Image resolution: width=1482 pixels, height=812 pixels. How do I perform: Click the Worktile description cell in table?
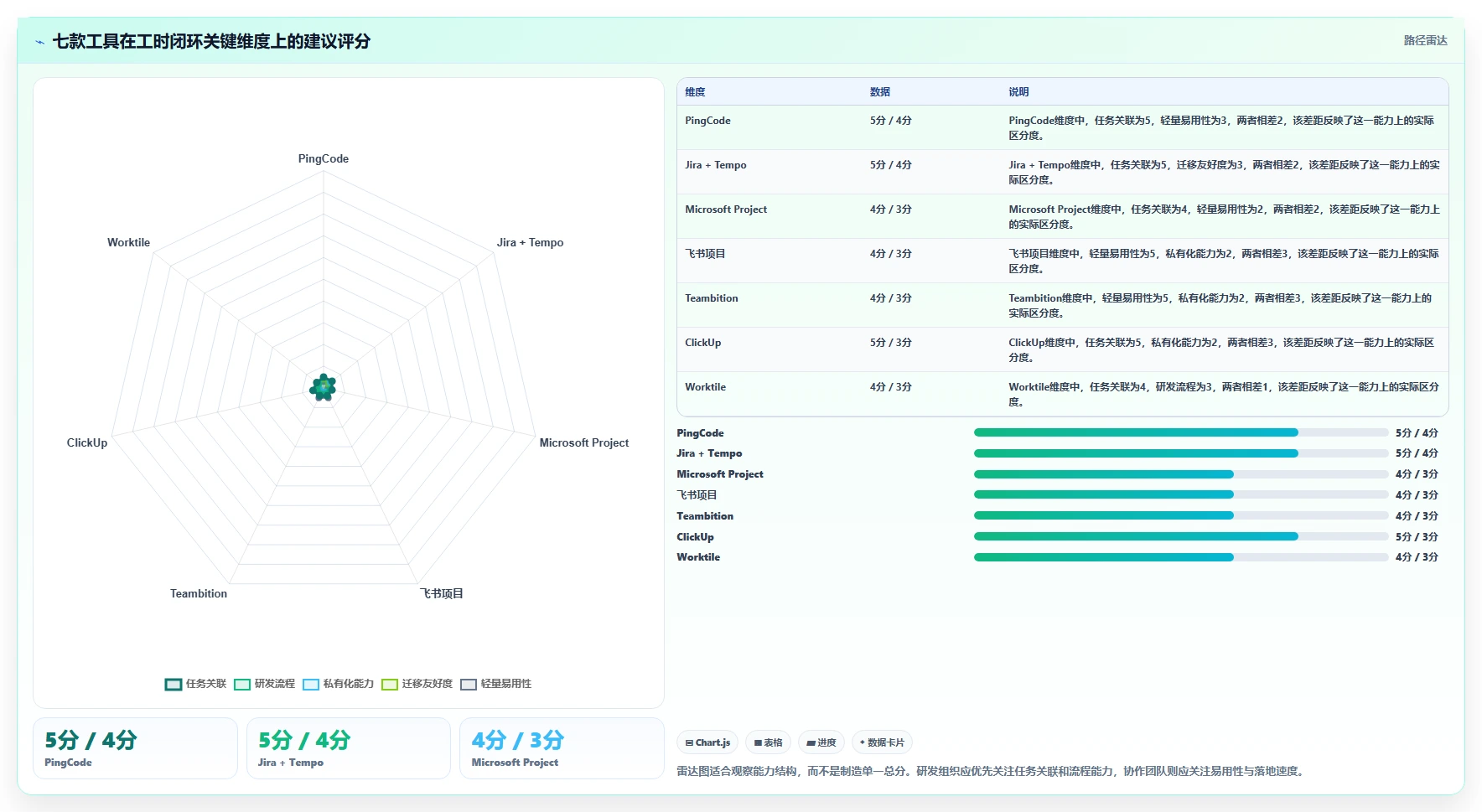pos(1224,394)
